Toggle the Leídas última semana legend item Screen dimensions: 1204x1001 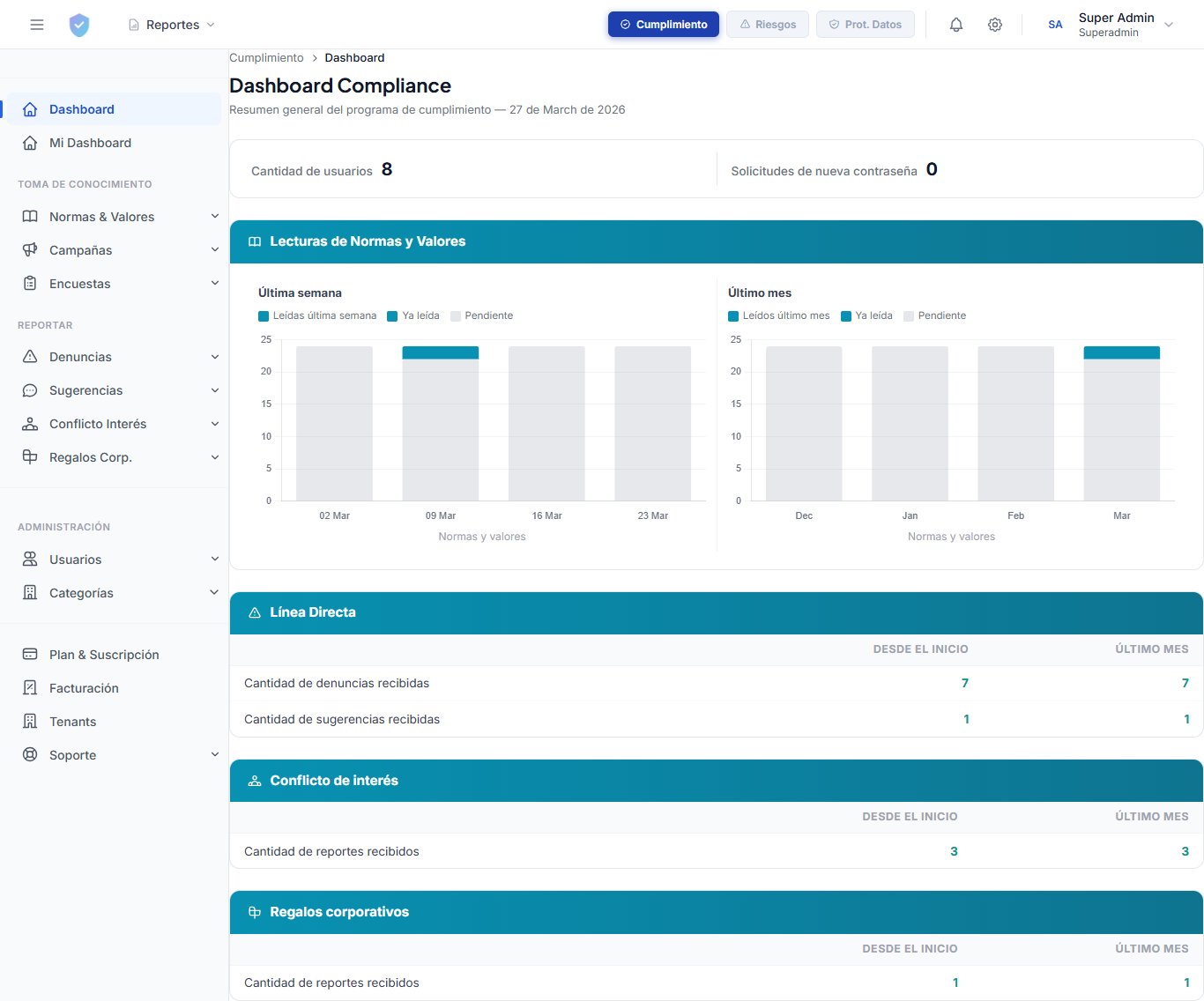coord(317,315)
